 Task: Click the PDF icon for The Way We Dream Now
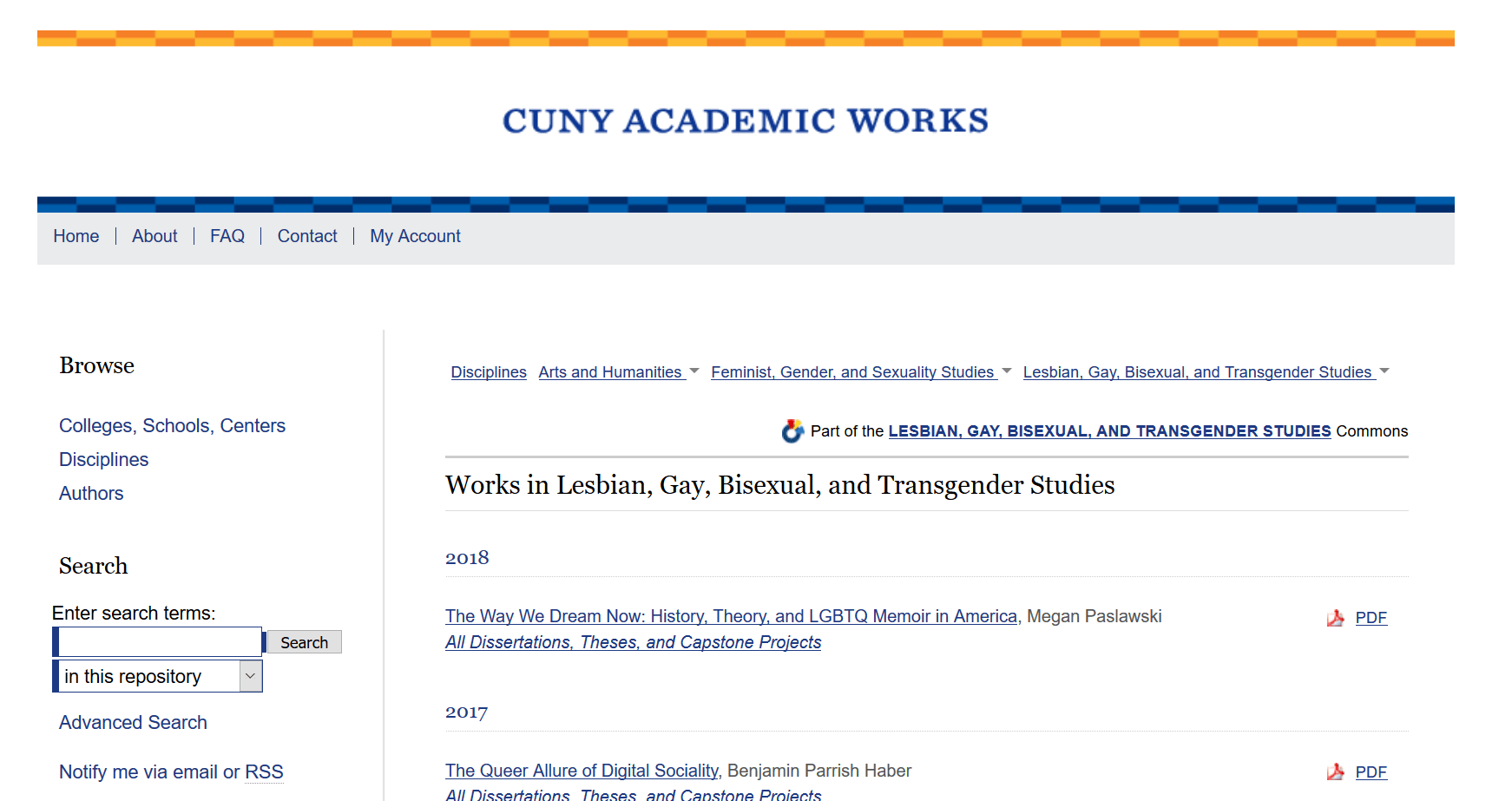pos(1335,618)
